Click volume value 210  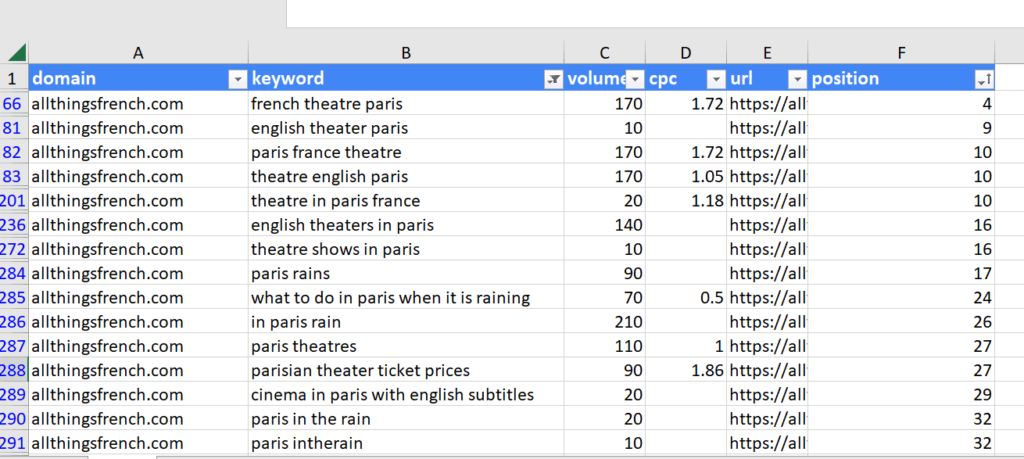click(x=604, y=322)
